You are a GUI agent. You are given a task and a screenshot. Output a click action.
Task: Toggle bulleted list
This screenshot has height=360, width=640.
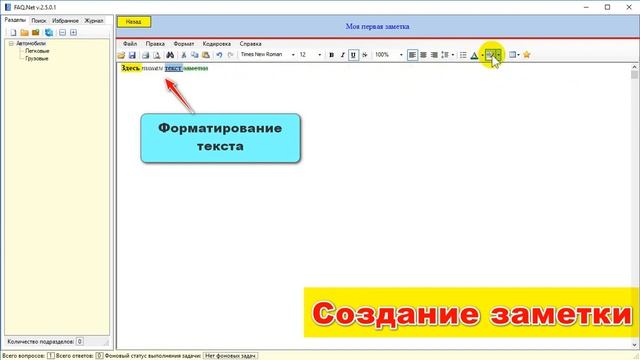[463, 55]
